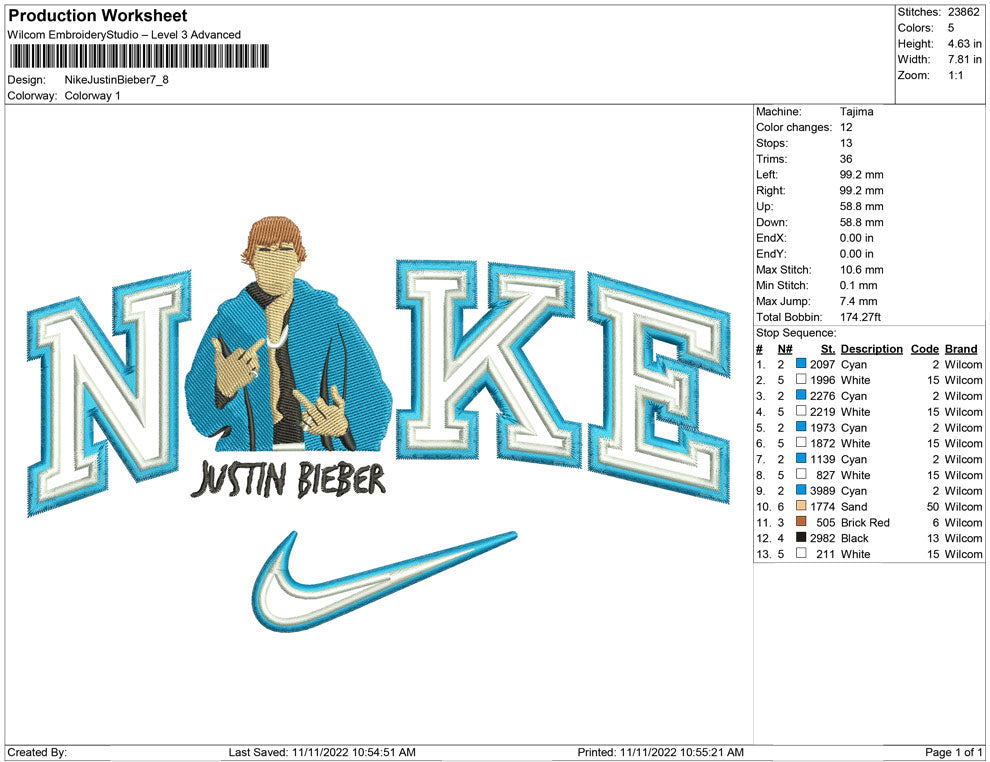
Task: Click the Height value 4.63 in
Action: point(964,44)
